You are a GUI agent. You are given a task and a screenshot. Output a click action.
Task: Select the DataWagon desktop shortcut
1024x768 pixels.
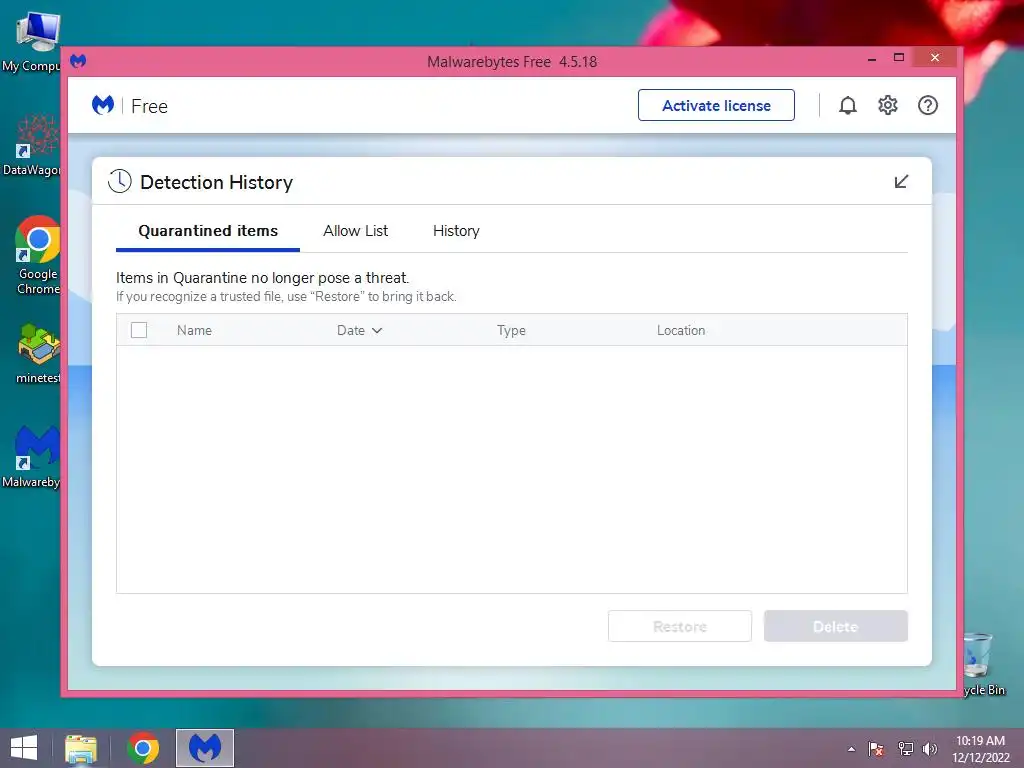tap(37, 145)
